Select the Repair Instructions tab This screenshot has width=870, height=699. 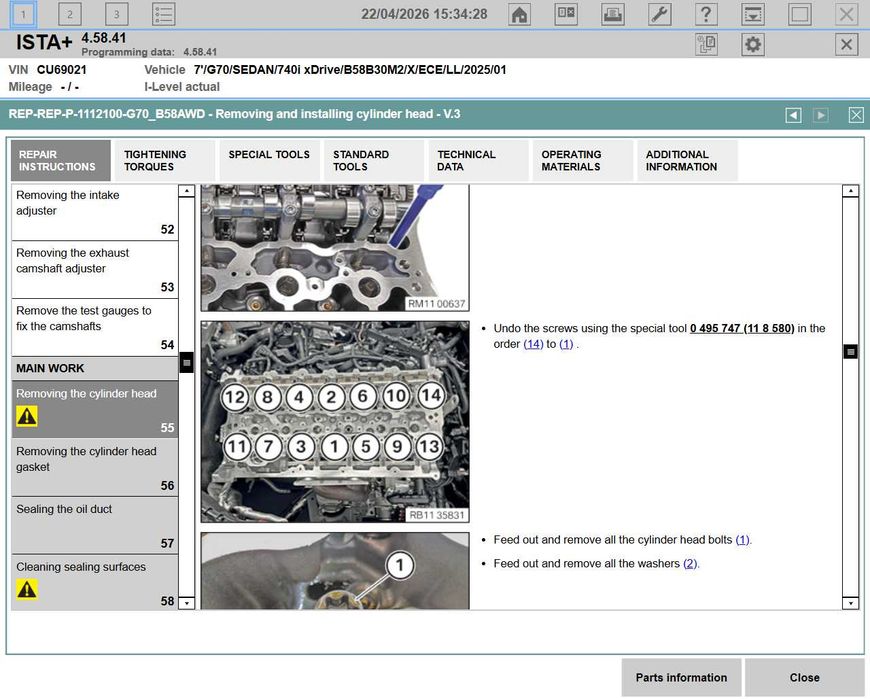tap(60, 160)
